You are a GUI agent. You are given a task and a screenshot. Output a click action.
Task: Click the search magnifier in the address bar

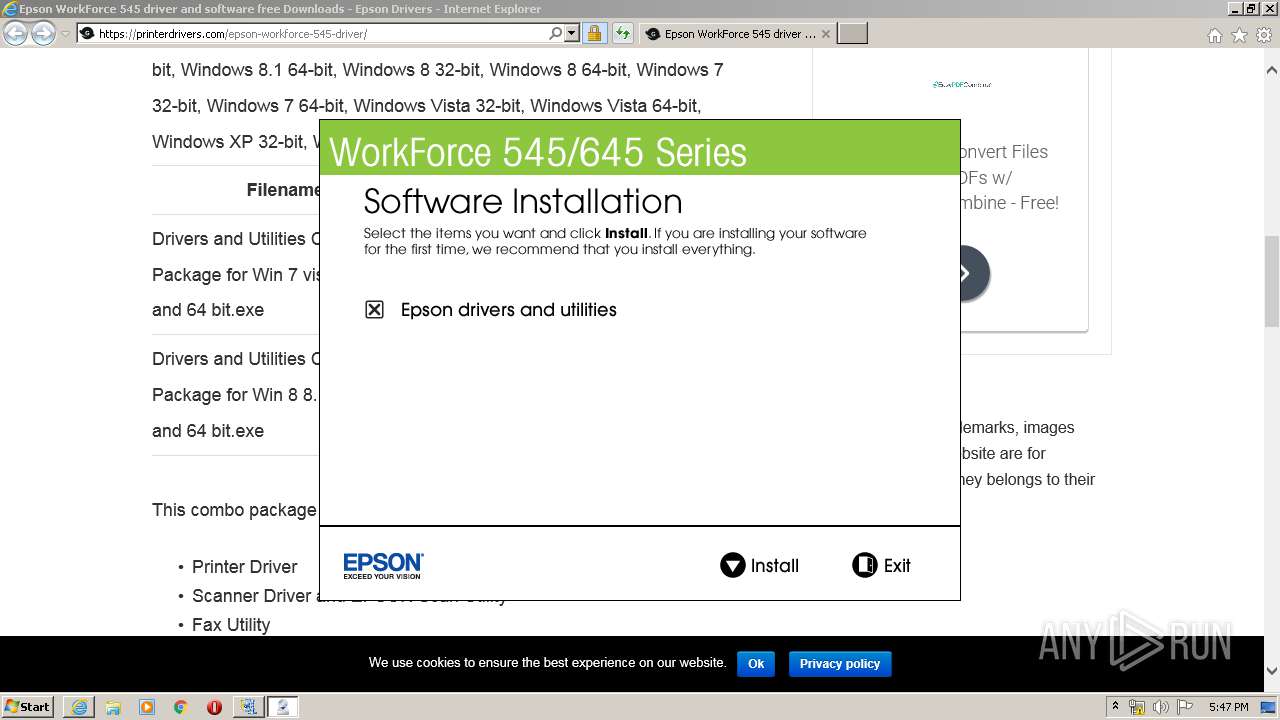tap(555, 33)
